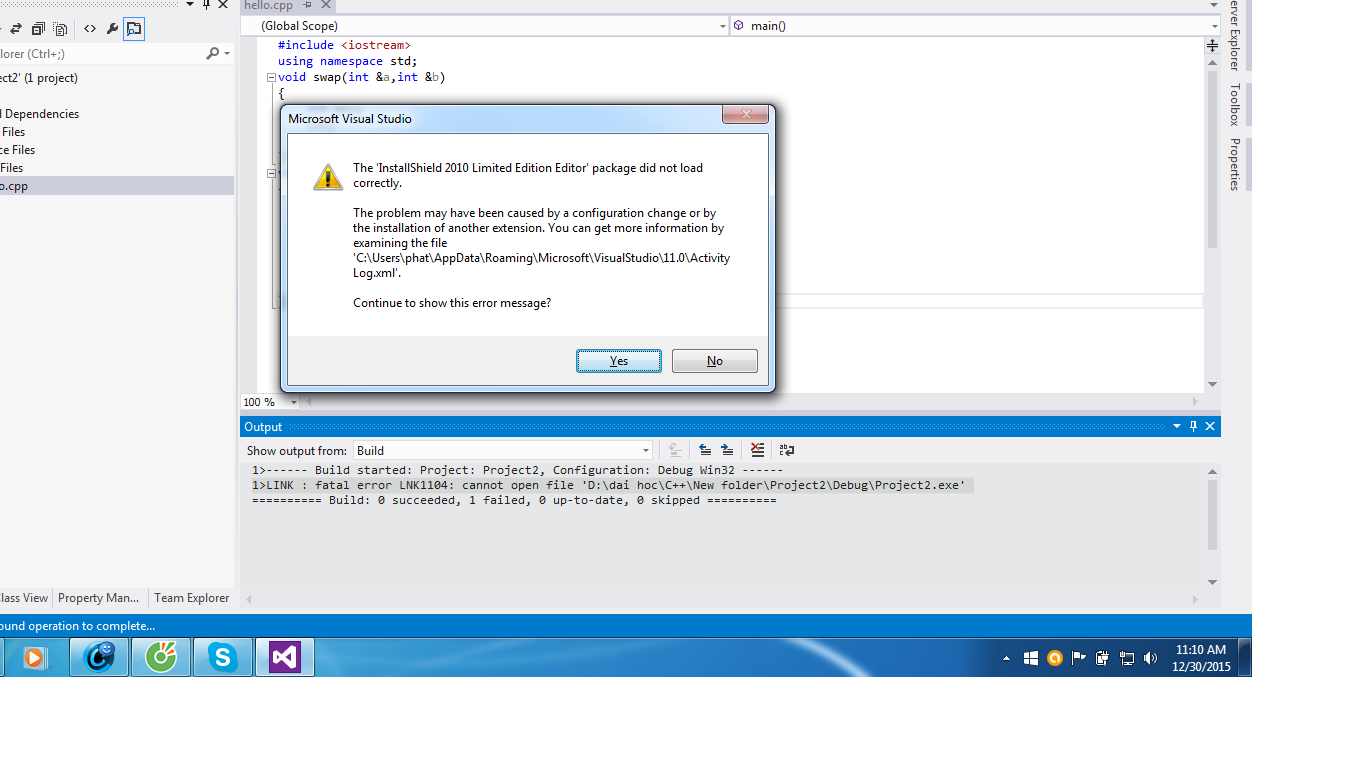Open the Property Manager tab

(x=98, y=598)
